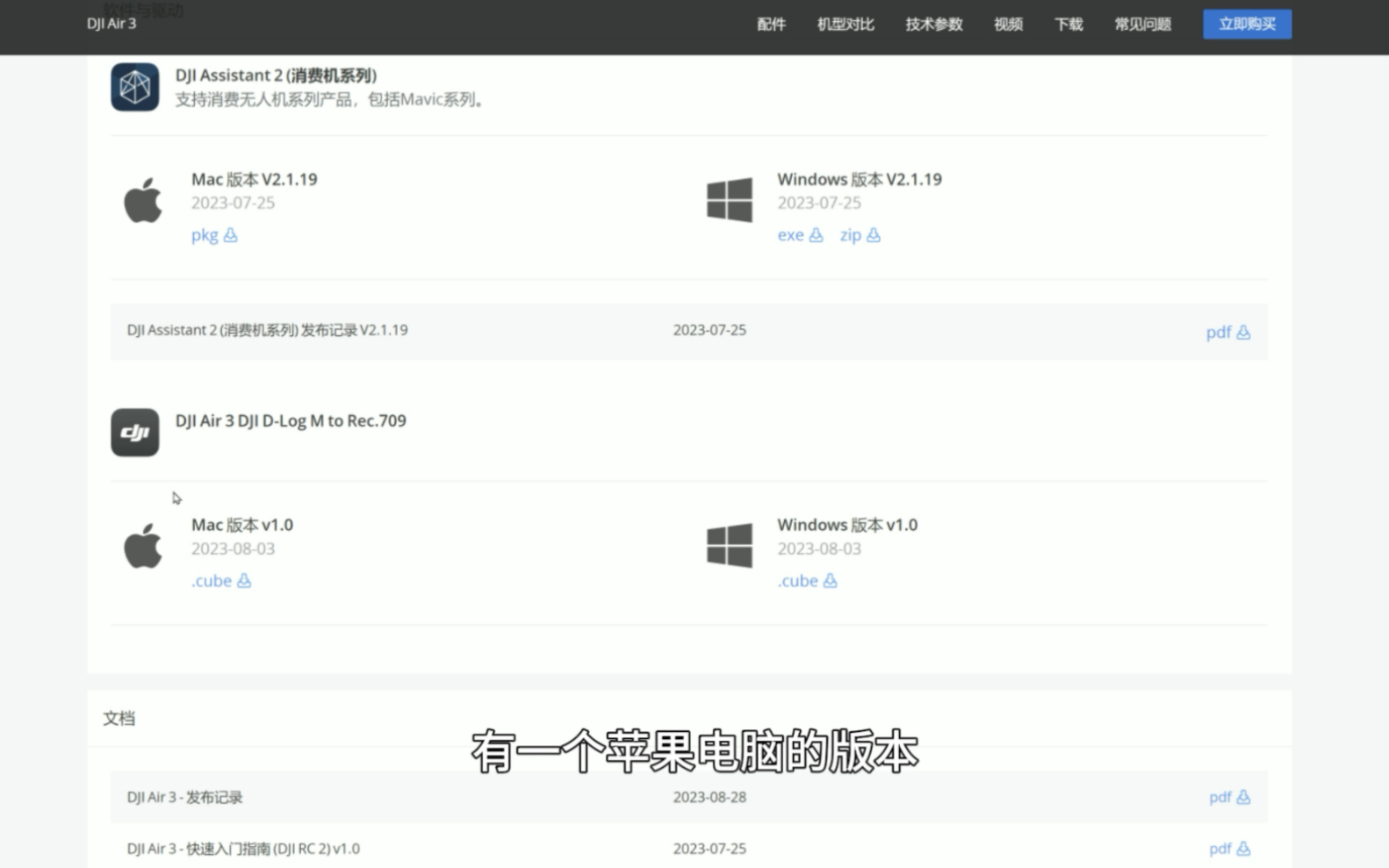This screenshot has width=1389, height=868.
Task: Download the Windows exe installer
Action: click(800, 235)
